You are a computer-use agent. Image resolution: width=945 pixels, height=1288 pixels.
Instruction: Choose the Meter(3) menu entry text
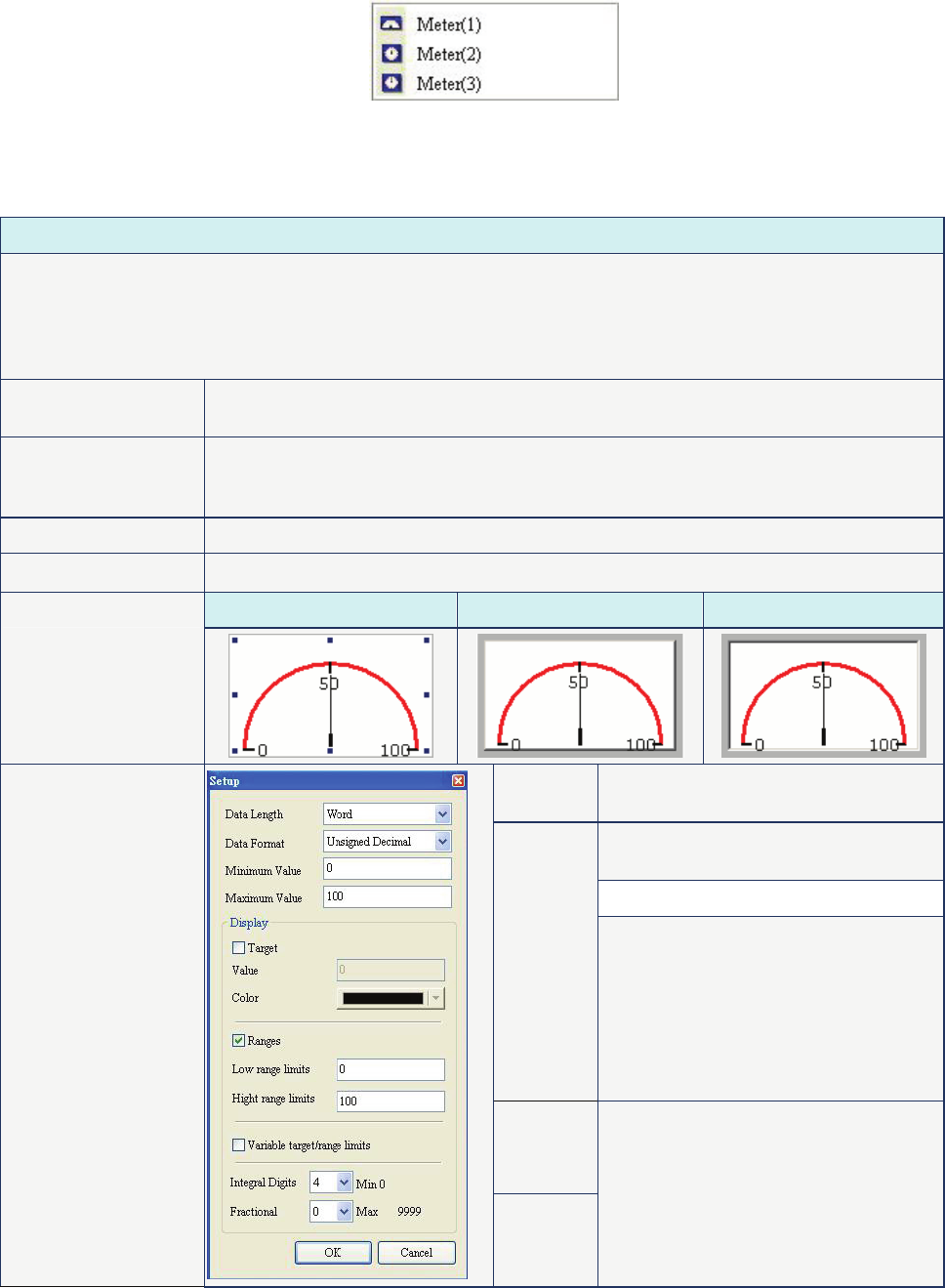tap(448, 84)
